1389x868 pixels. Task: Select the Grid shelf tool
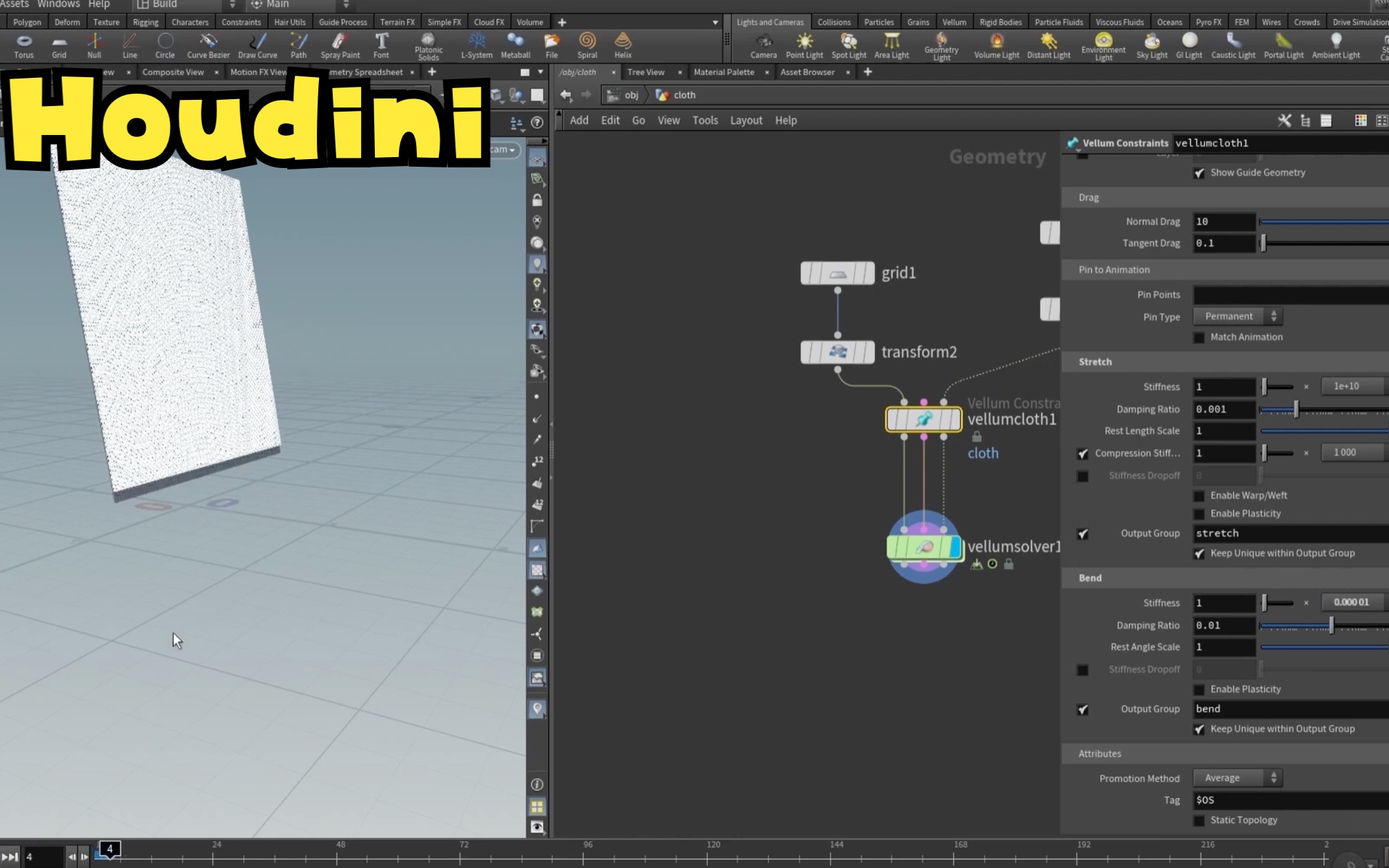click(59, 45)
